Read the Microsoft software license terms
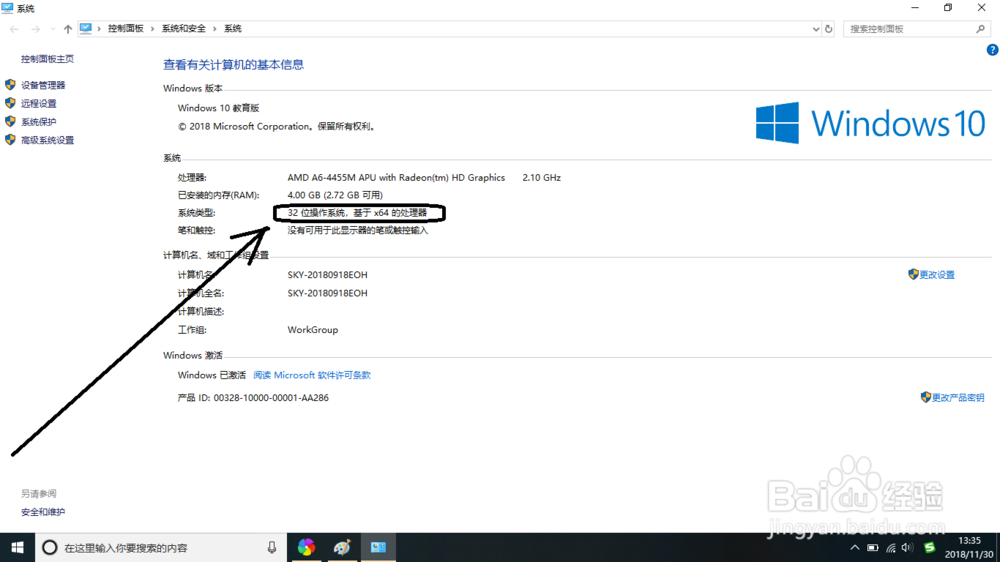The width and height of the screenshot is (1000, 562). click(x=312, y=375)
